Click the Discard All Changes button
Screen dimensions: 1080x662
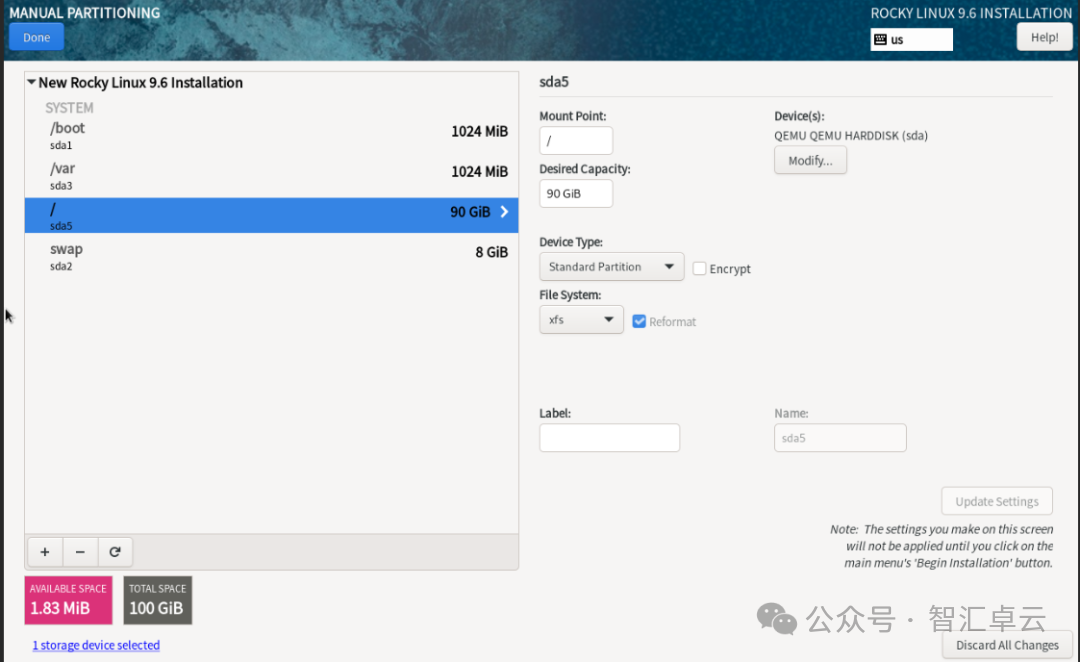(x=1006, y=645)
